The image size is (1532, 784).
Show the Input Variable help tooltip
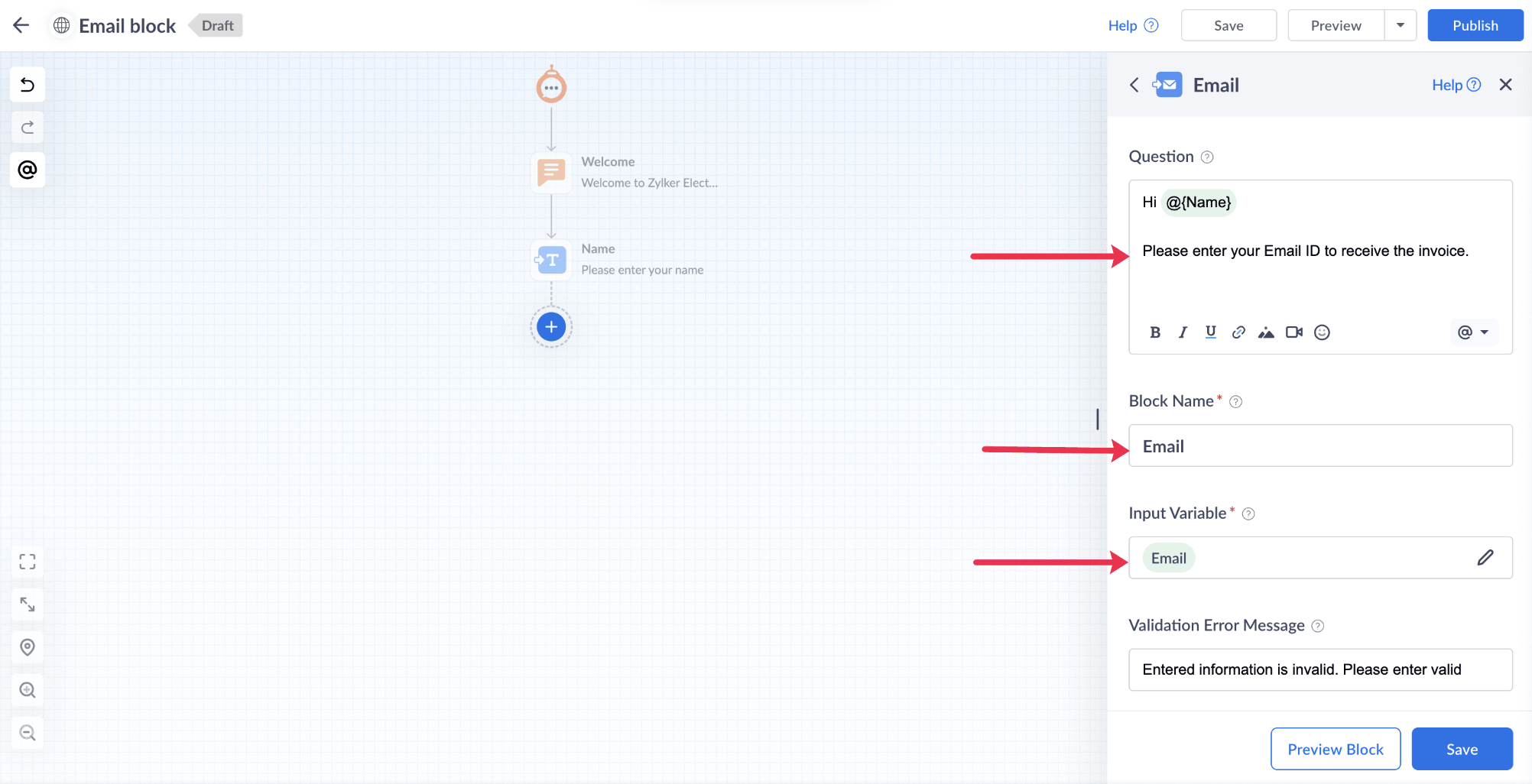point(1248,514)
